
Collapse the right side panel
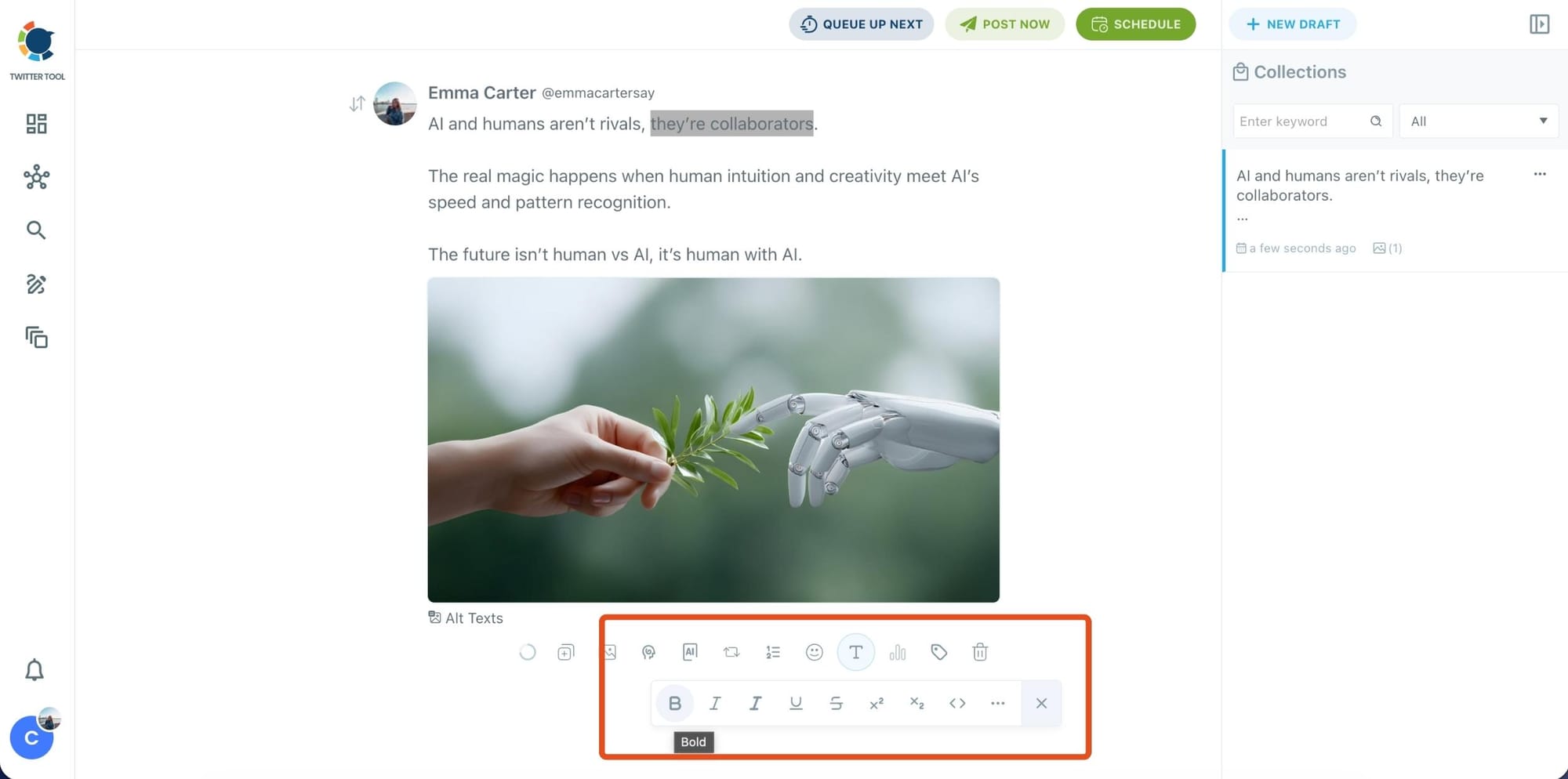click(x=1539, y=24)
